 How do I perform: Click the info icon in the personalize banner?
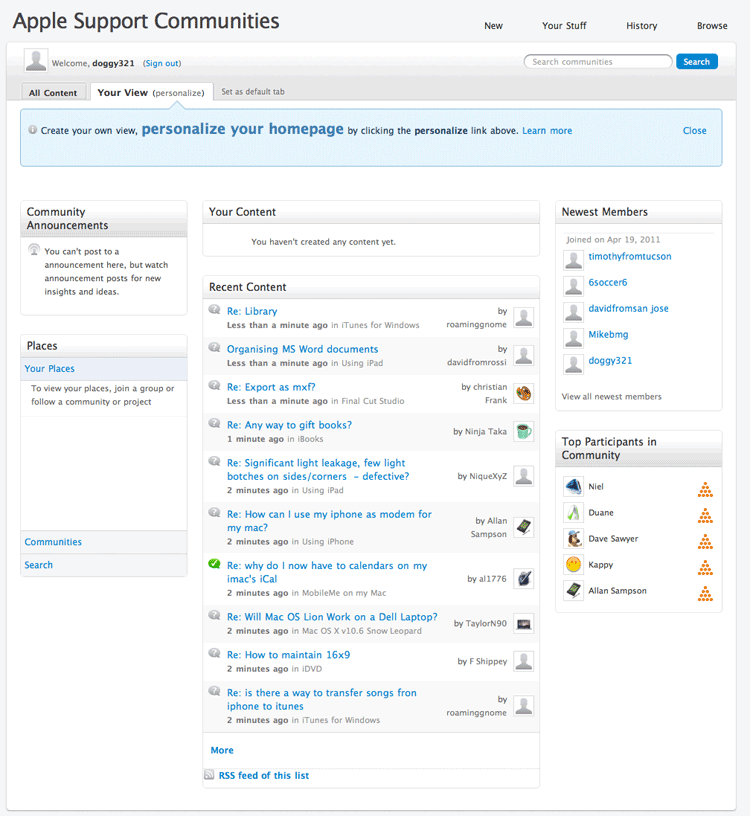[32, 130]
